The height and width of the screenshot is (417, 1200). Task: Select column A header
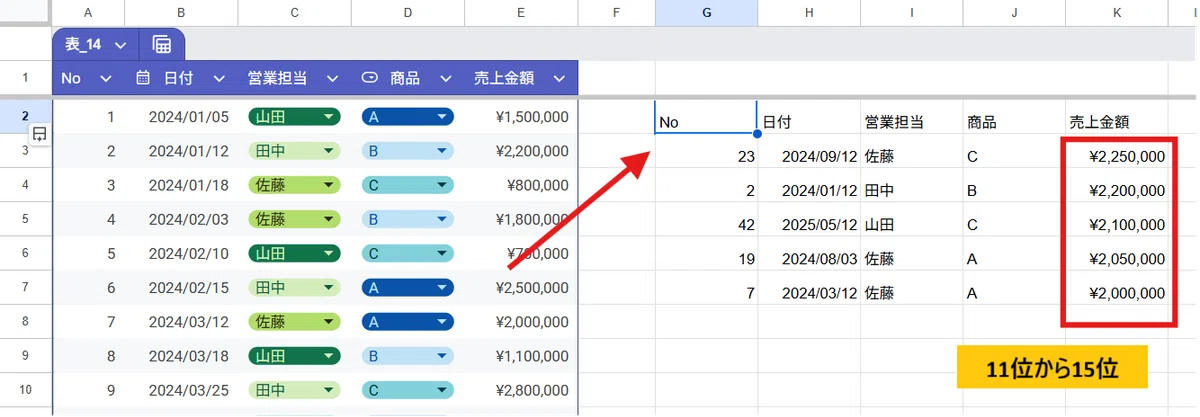pyautogui.click(x=88, y=13)
